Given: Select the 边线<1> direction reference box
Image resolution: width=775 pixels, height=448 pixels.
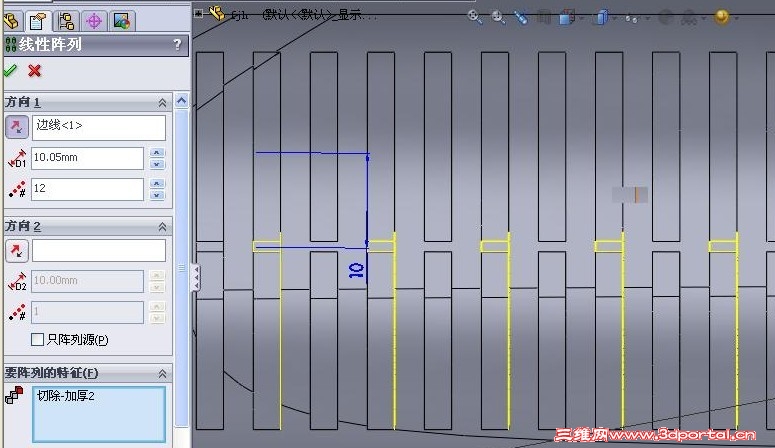Looking at the screenshot, I should pyautogui.click(x=99, y=128).
